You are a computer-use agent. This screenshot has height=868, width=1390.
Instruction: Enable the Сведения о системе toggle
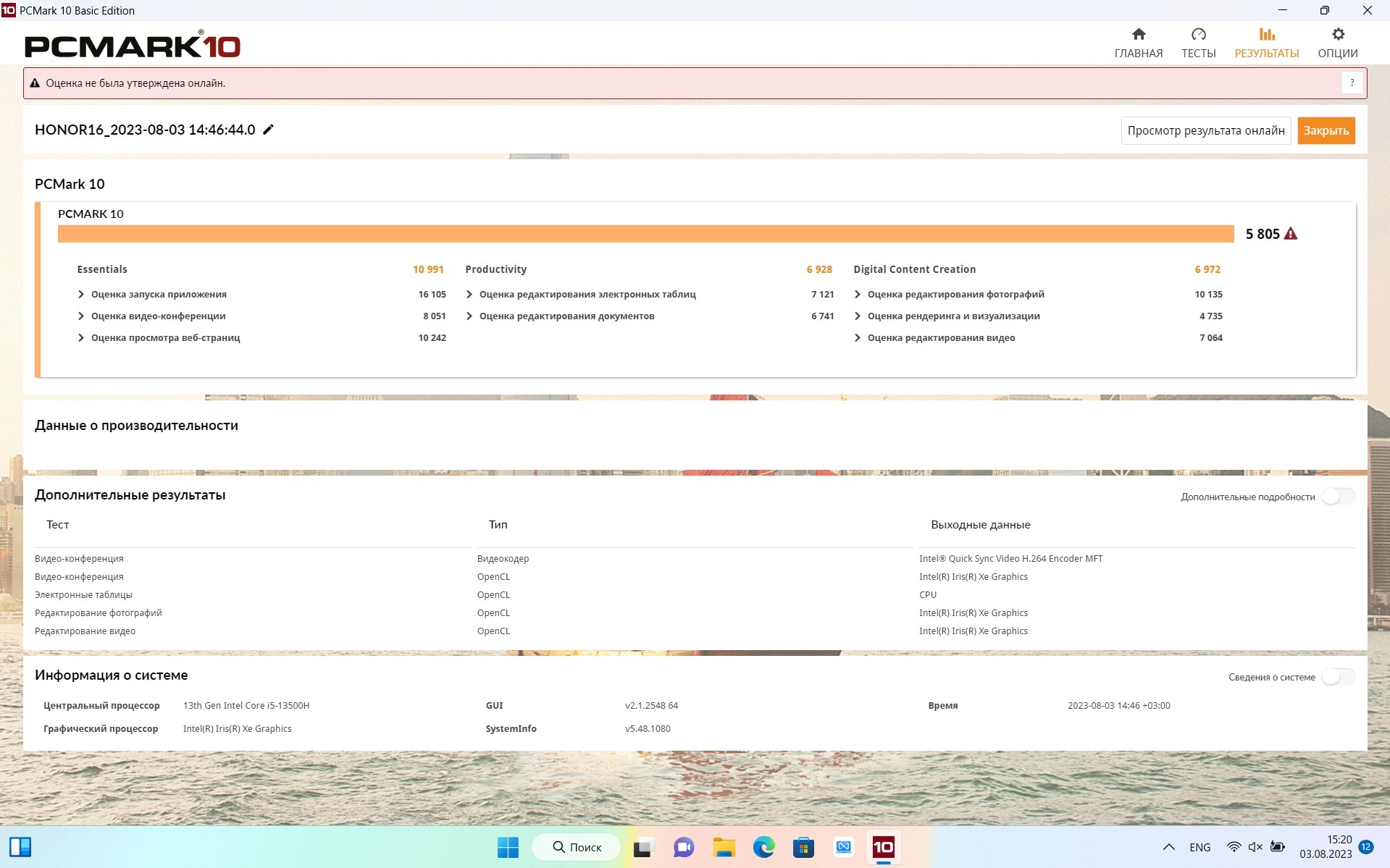pos(1337,677)
